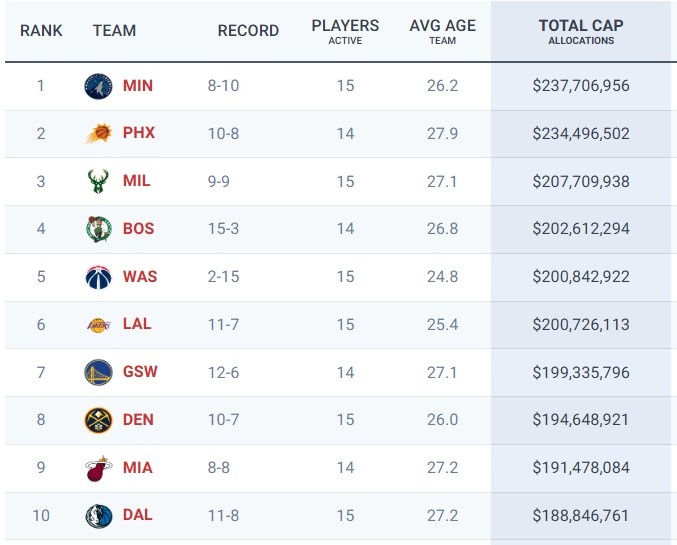Open the GSW team link

coord(140,372)
